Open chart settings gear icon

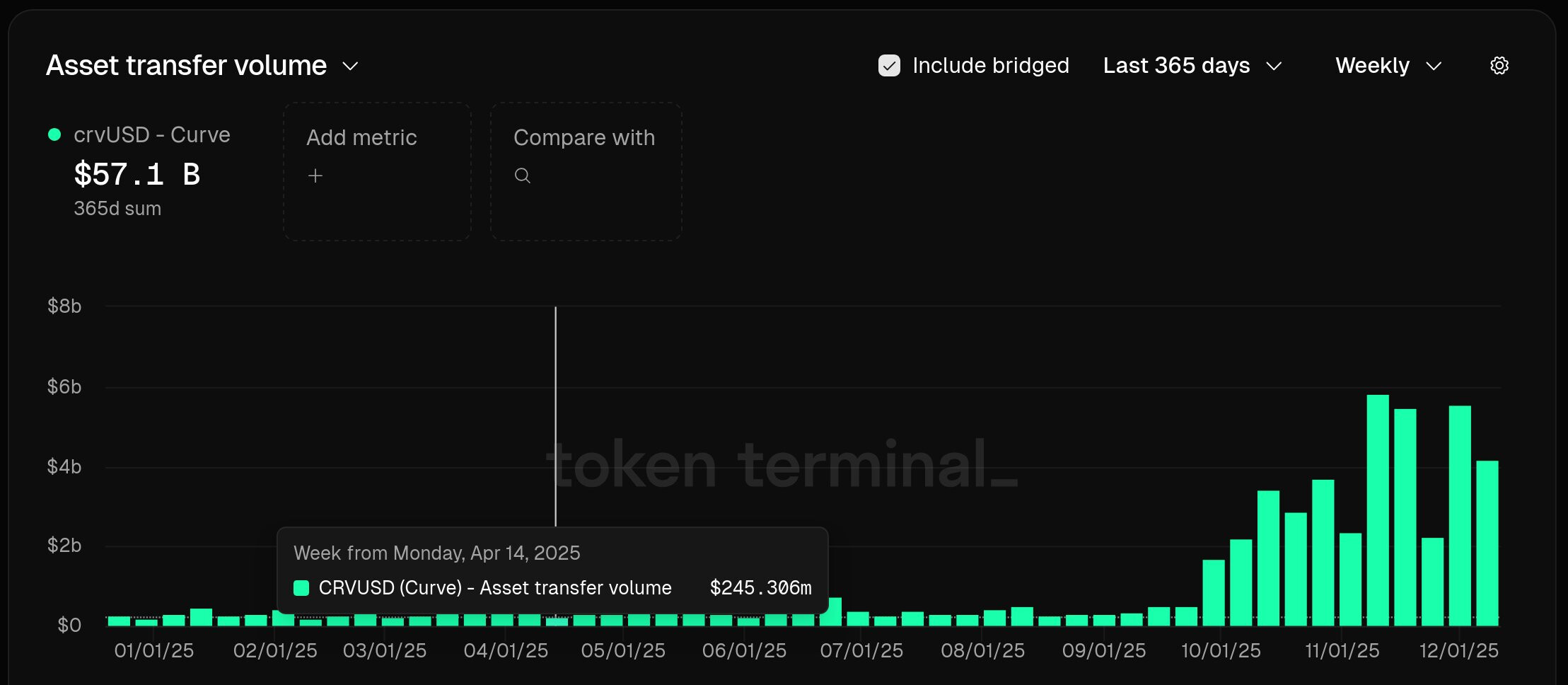tap(1499, 66)
